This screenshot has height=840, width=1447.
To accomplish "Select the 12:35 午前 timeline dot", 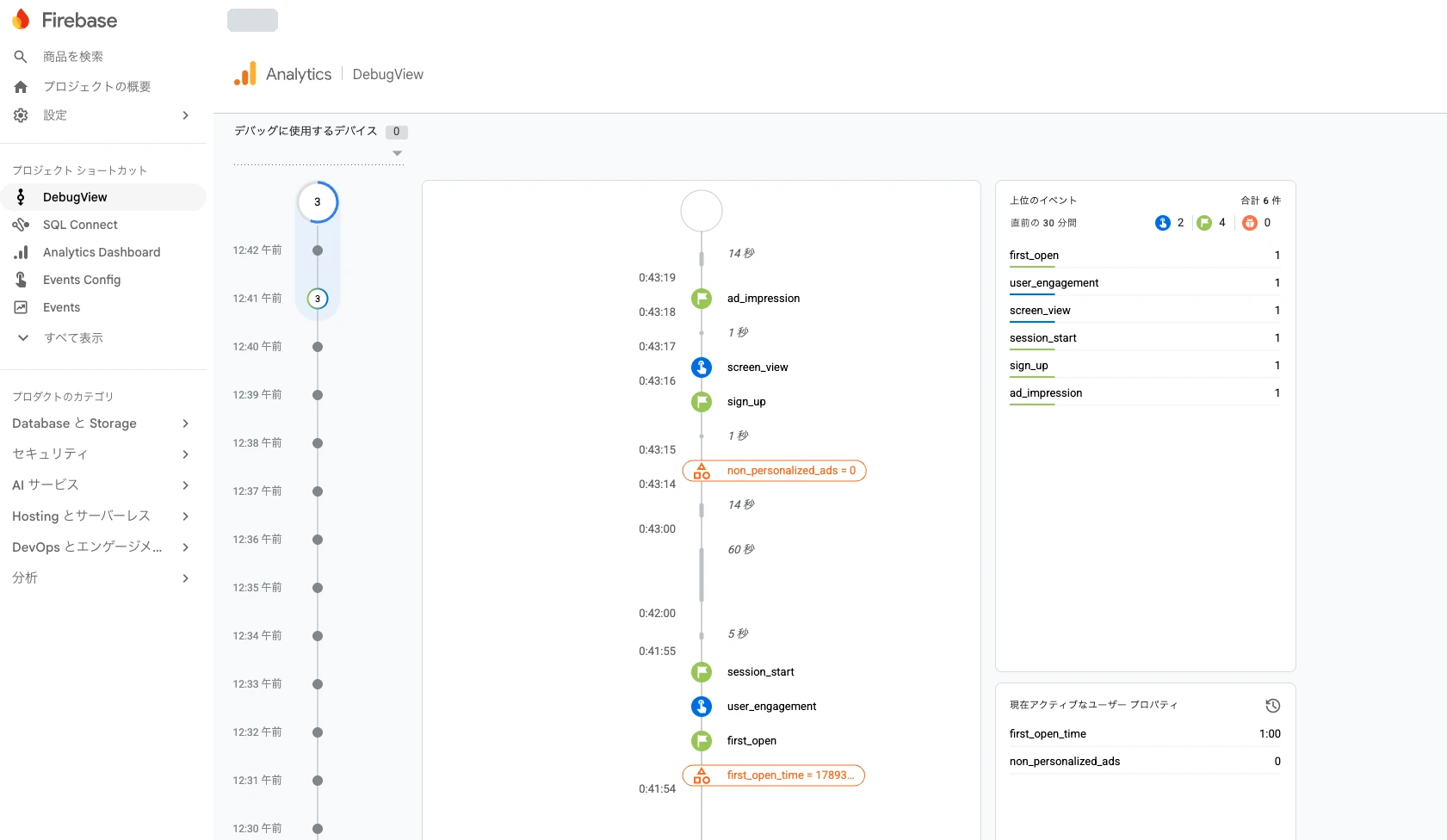I will 318,588.
